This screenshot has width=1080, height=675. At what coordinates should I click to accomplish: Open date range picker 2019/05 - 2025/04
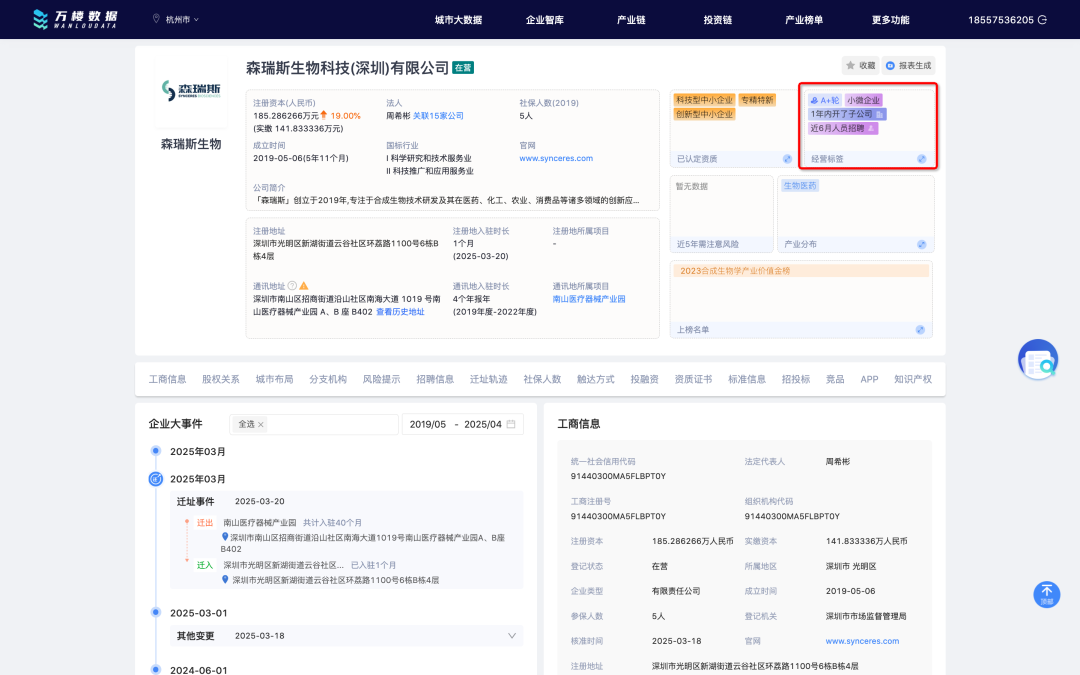[463, 424]
